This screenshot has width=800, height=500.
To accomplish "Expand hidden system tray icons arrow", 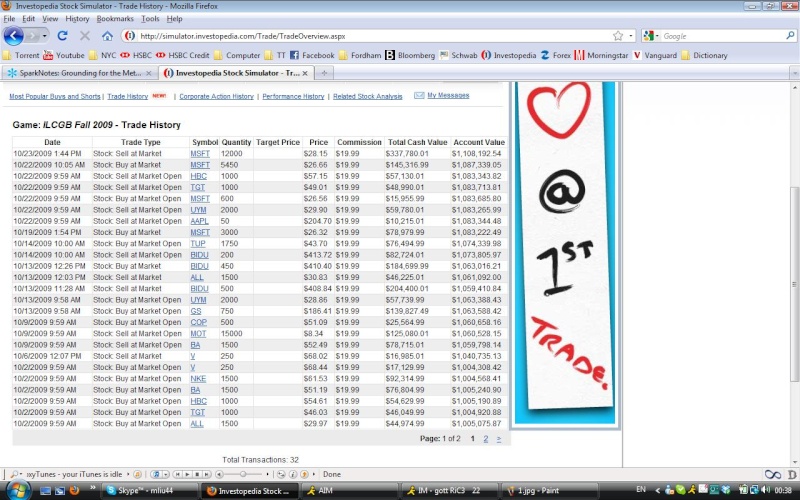I will [657, 490].
